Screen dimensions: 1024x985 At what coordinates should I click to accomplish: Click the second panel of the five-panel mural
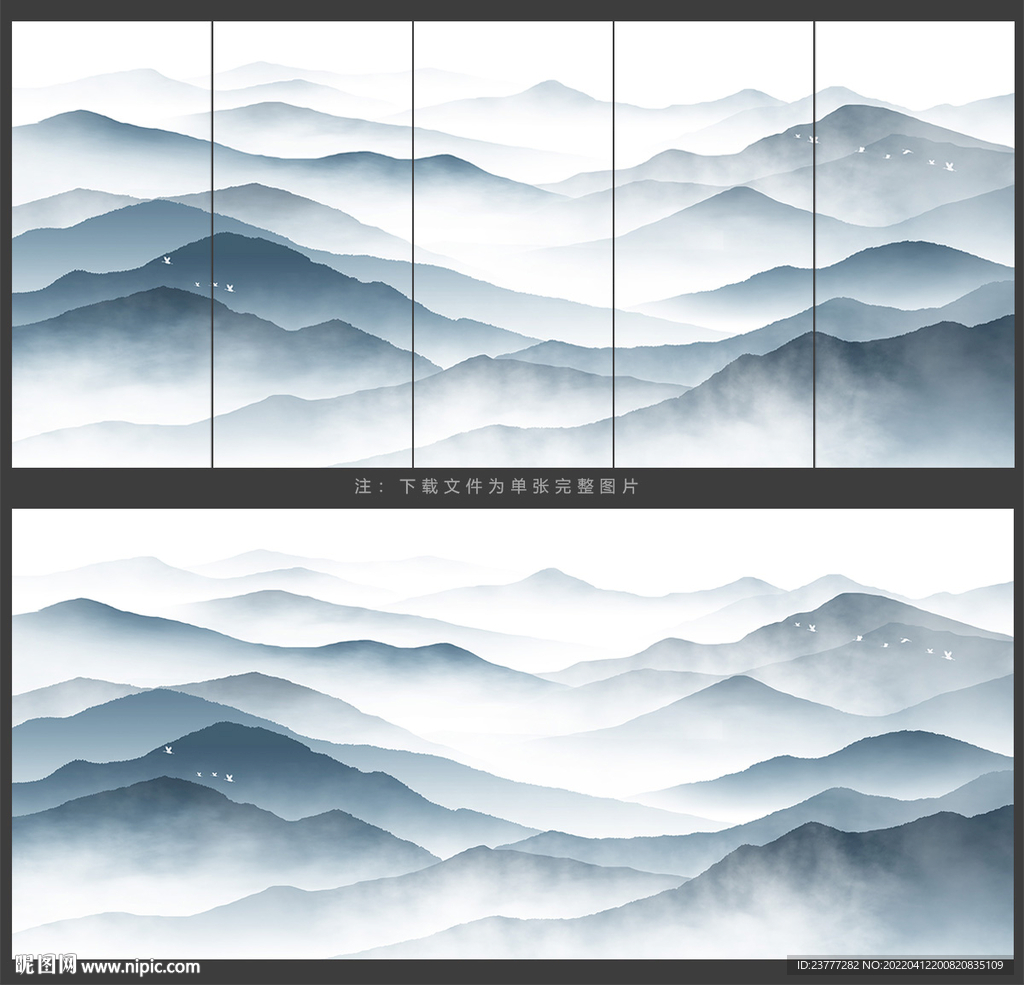coord(313,244)
